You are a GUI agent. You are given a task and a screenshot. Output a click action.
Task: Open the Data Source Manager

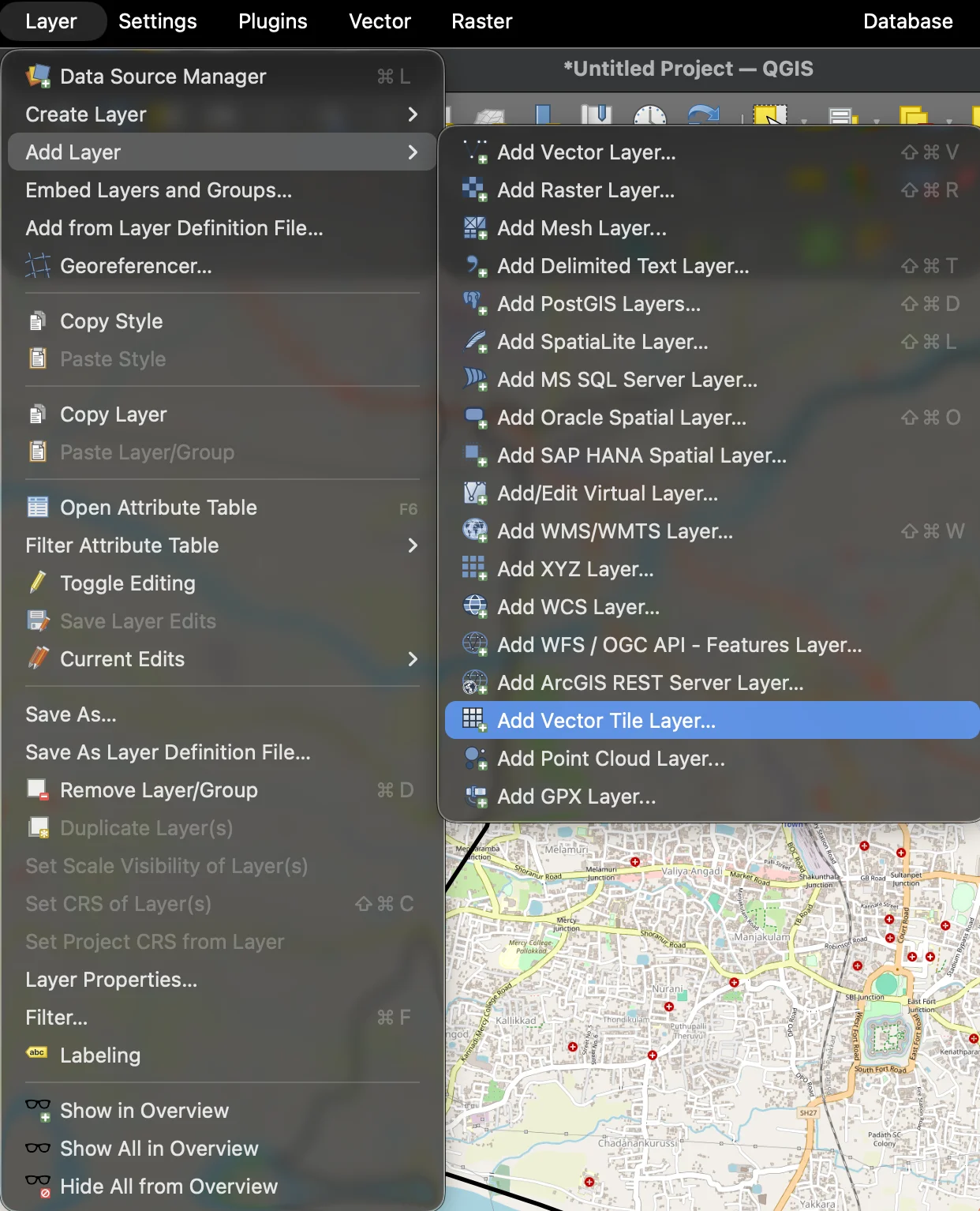(x=162, y=76)
